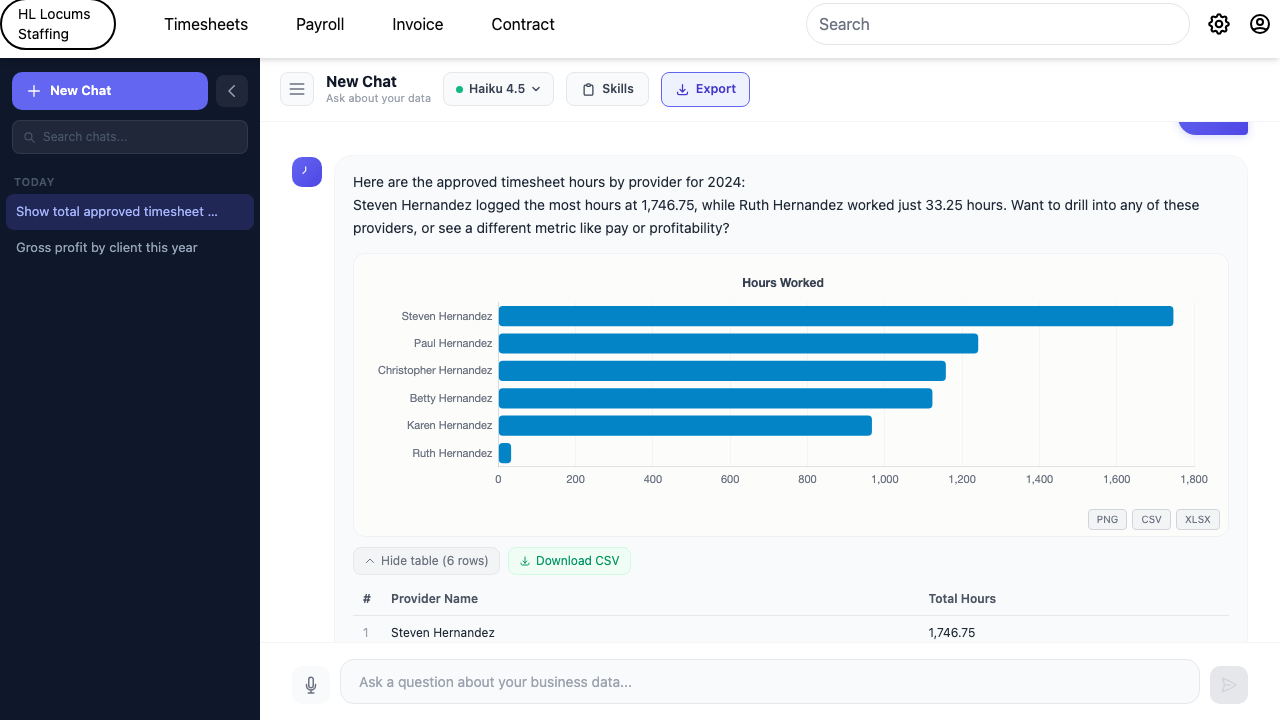Screen dimensions: 1280x720
Task: Click the HL Locums Staffing logo
Action: [x=58, y=25]
